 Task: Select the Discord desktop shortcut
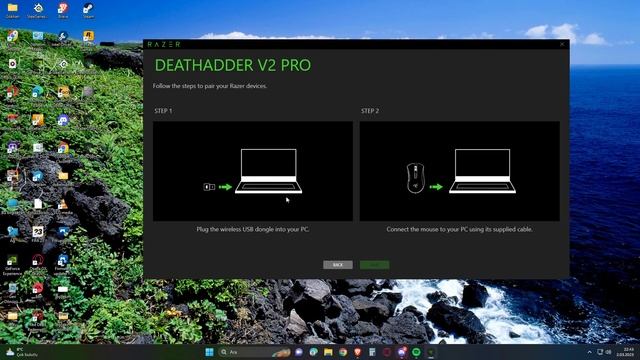[x=63, y=121]
